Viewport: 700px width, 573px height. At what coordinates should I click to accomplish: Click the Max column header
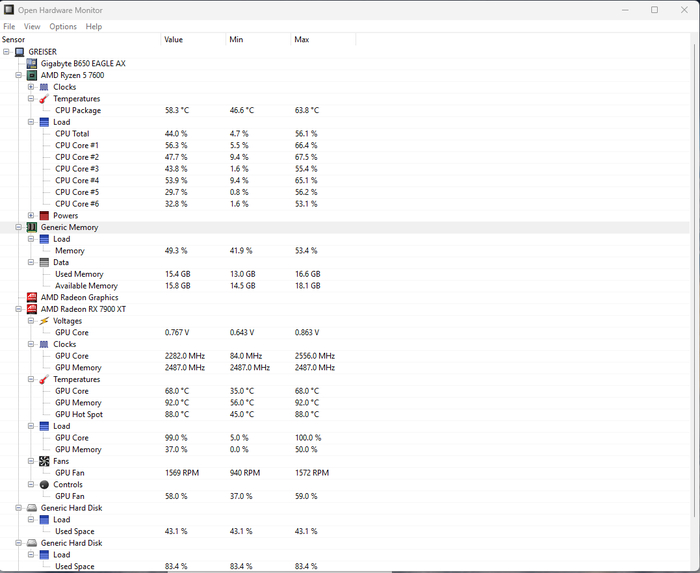click(x=323, y=39)
